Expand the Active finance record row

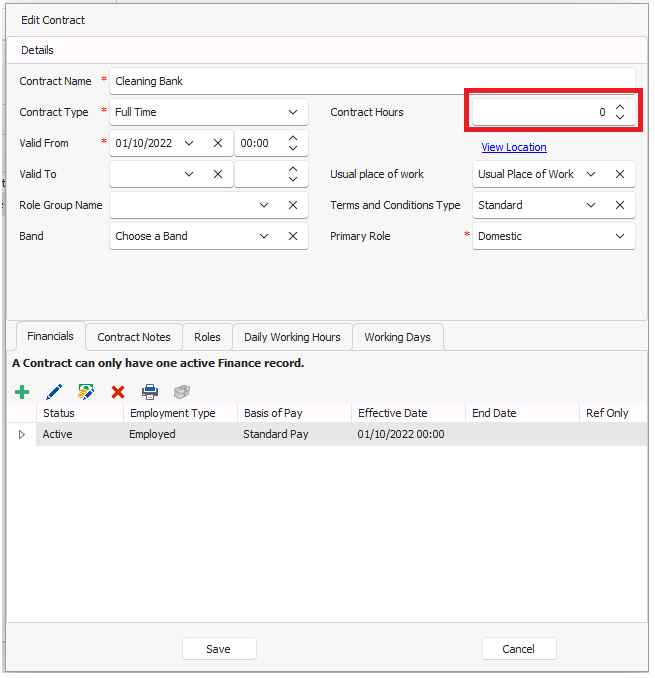(x=22, y=435)
